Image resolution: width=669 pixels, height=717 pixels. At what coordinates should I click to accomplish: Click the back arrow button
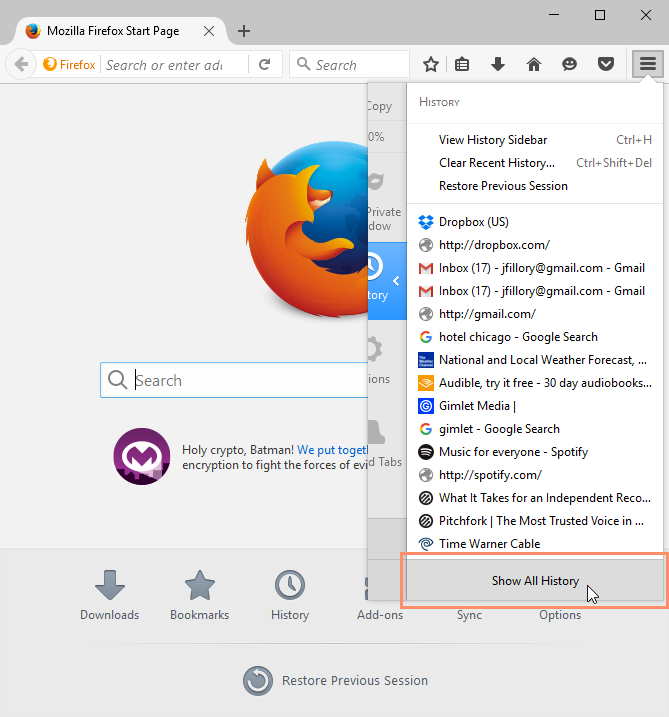coord(21,64)
